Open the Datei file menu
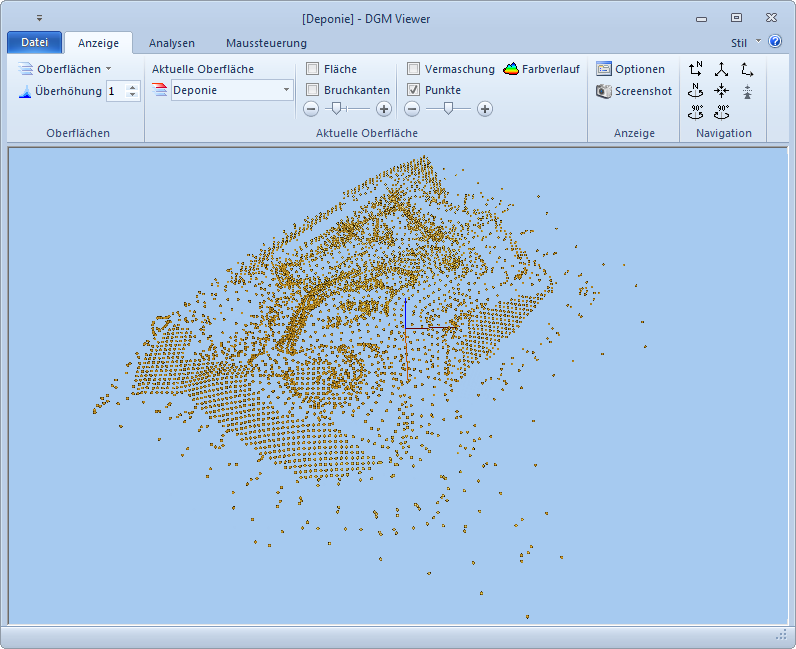796x649 pixels. coord(34,43)
